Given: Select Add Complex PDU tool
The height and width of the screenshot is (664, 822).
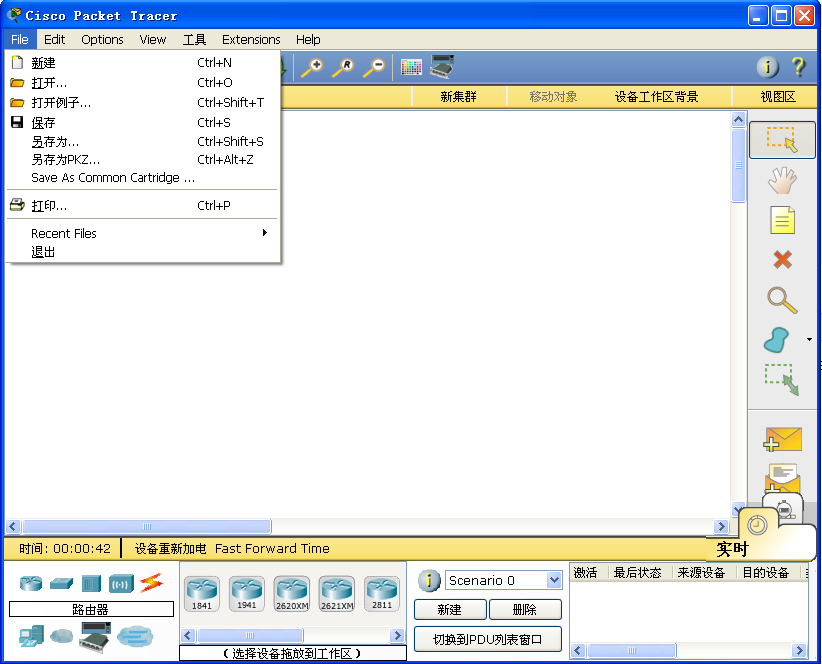Looking at the screenshot, I should coord(782,479).
